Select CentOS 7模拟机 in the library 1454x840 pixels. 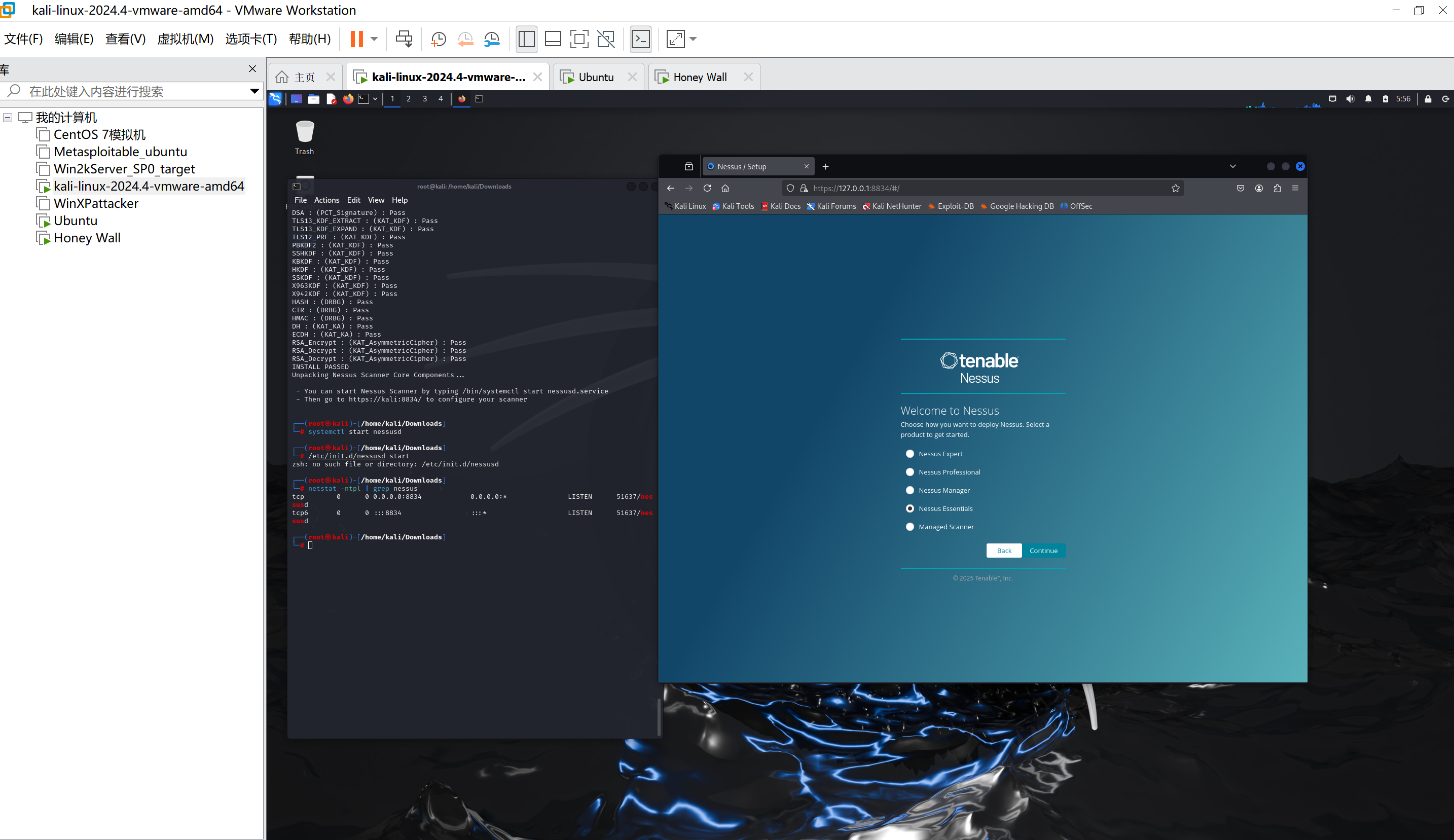(99, 134)
